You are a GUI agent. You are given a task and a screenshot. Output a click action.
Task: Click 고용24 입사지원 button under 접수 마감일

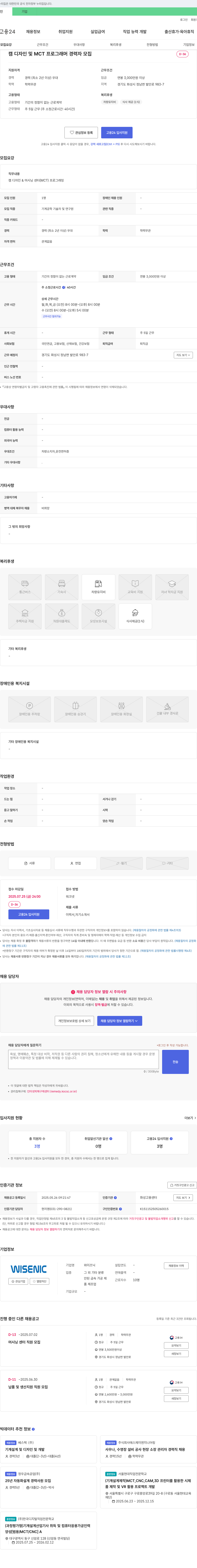(x=29, y=914)
